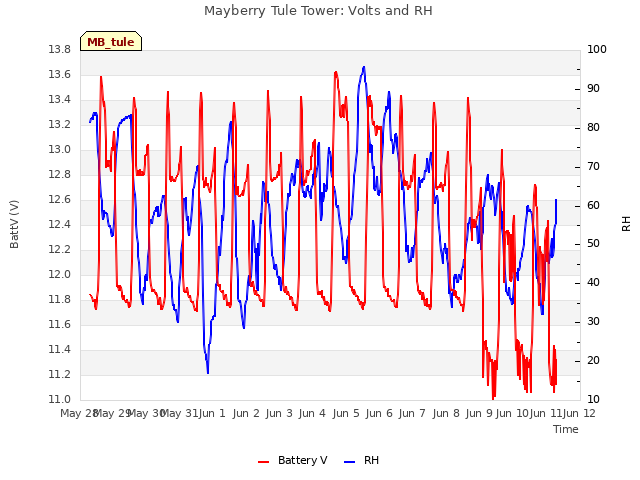Click the Time axis label
640x480 pixels.
click(x=566, y=429)
